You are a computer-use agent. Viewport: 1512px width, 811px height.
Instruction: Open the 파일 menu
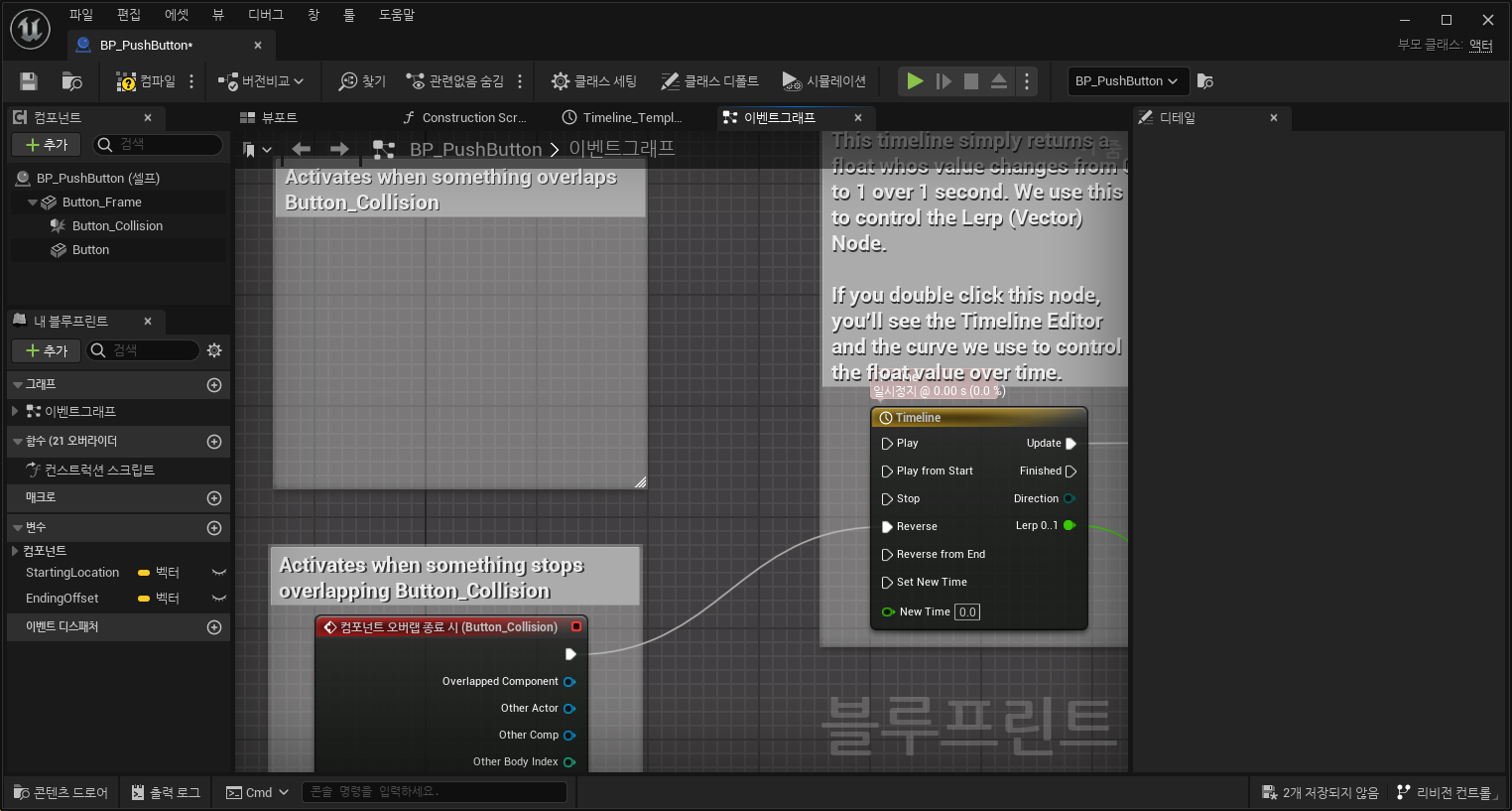coord(80,15)
